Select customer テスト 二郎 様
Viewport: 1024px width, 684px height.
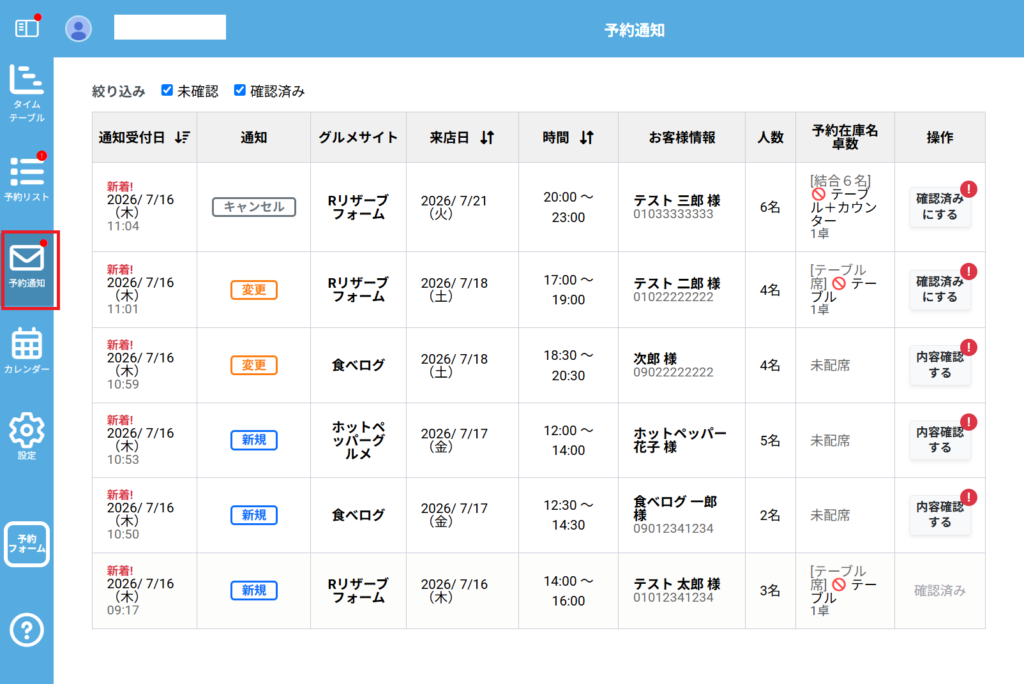pos(677,284)
